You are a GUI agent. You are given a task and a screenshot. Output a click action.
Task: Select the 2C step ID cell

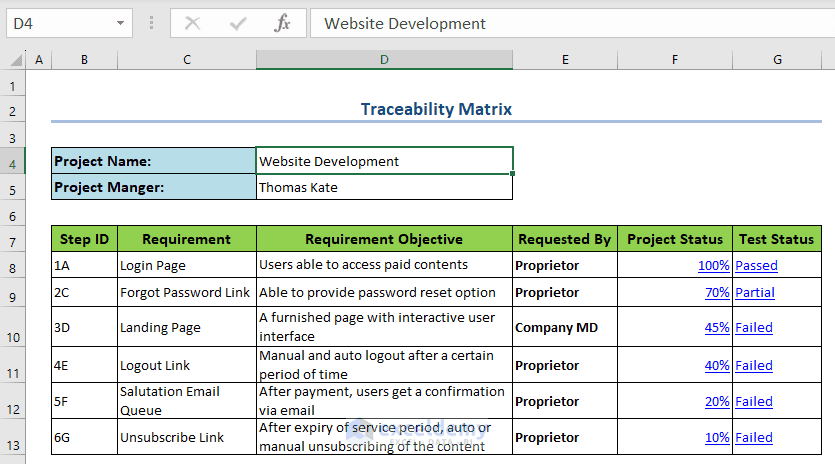[84, 292]
